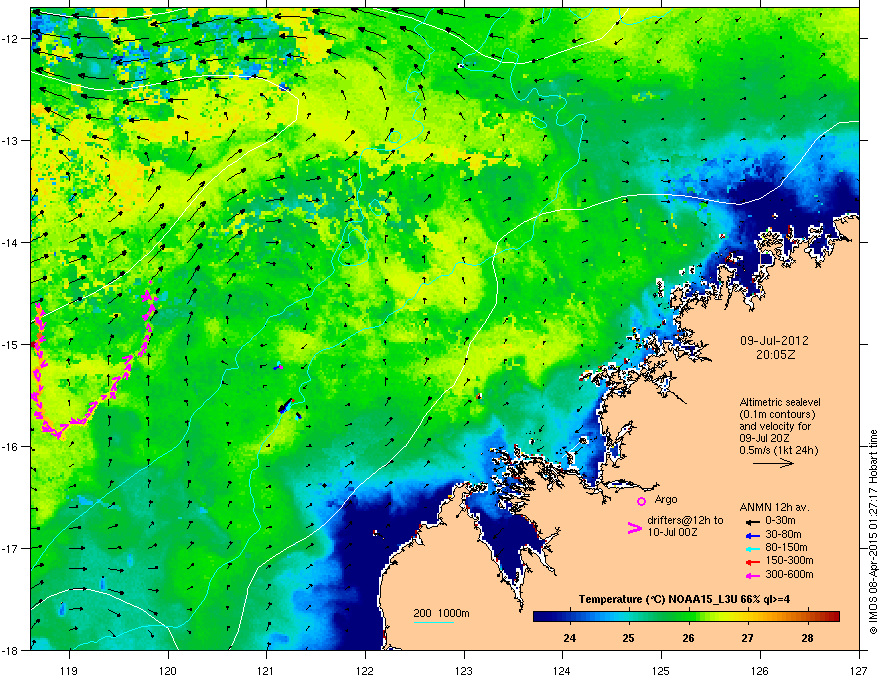880x680 pixels.
Task: Click the '09-Jul 20Z' legend line
Action: (x=765, y=438)
